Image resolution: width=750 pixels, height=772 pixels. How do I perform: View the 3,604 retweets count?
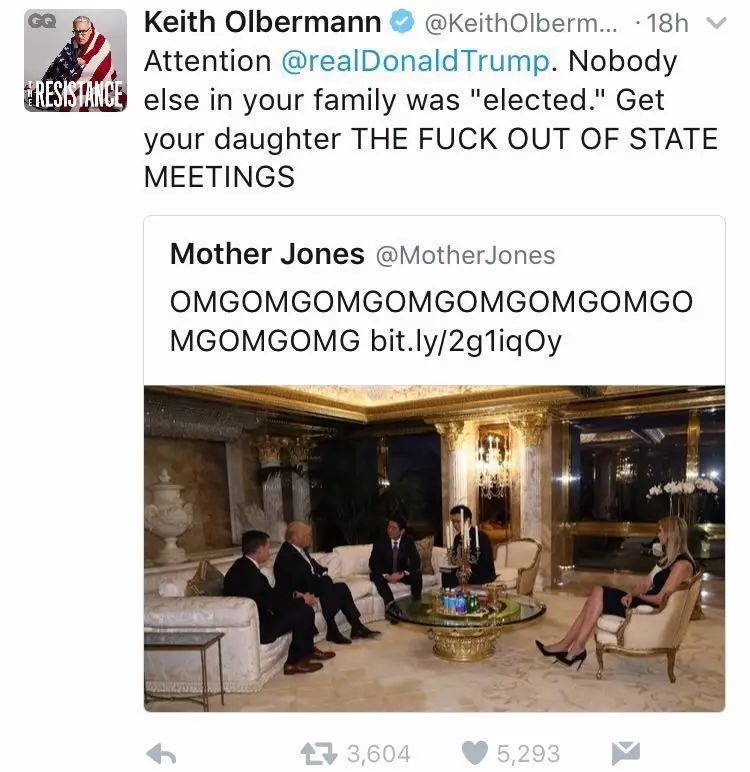(x=378, y=754)
